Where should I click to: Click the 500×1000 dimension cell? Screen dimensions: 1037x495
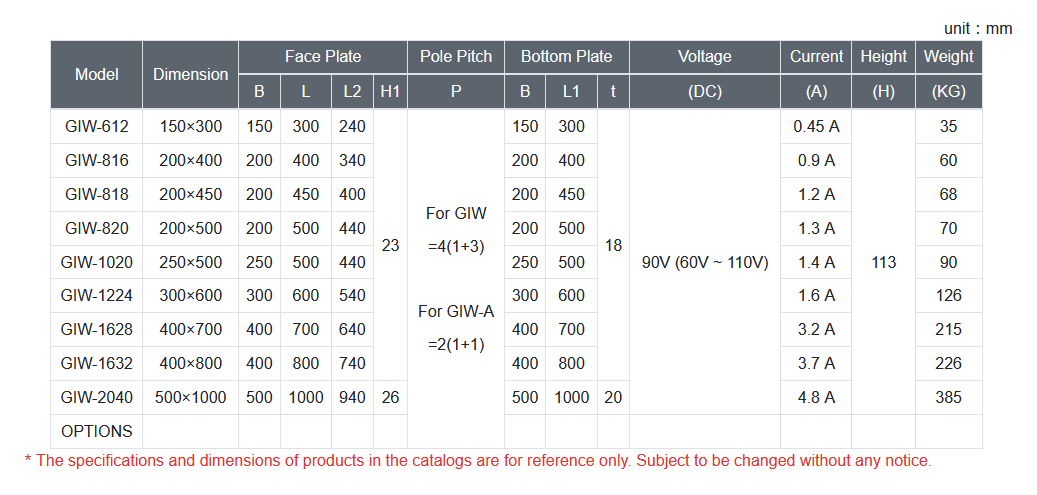pos(190,398)
